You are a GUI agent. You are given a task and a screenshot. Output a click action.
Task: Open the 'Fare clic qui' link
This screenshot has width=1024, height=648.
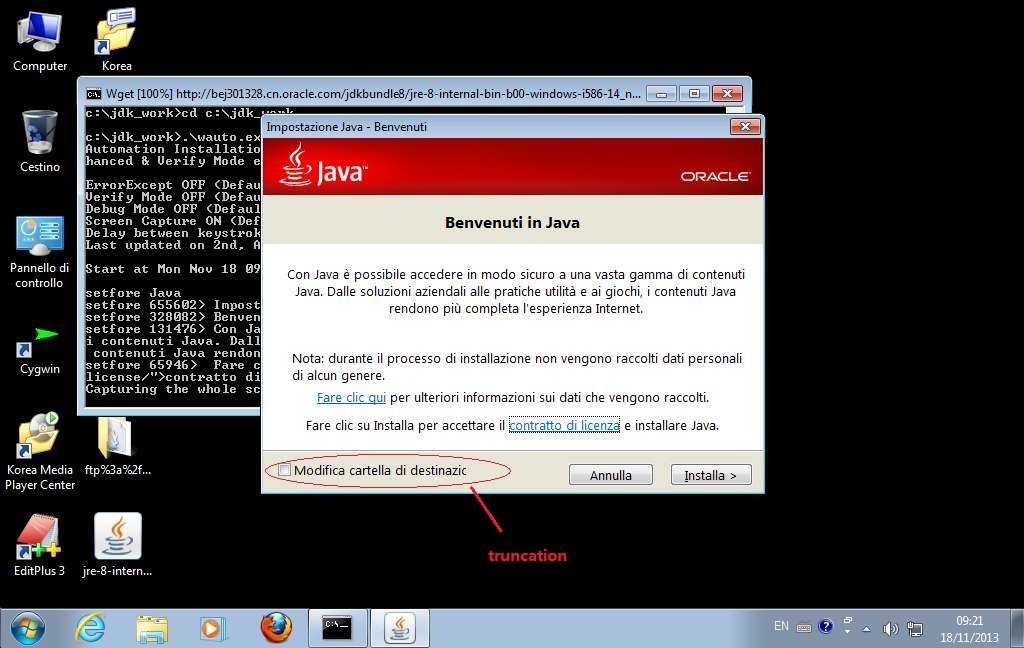click(351, 398)
